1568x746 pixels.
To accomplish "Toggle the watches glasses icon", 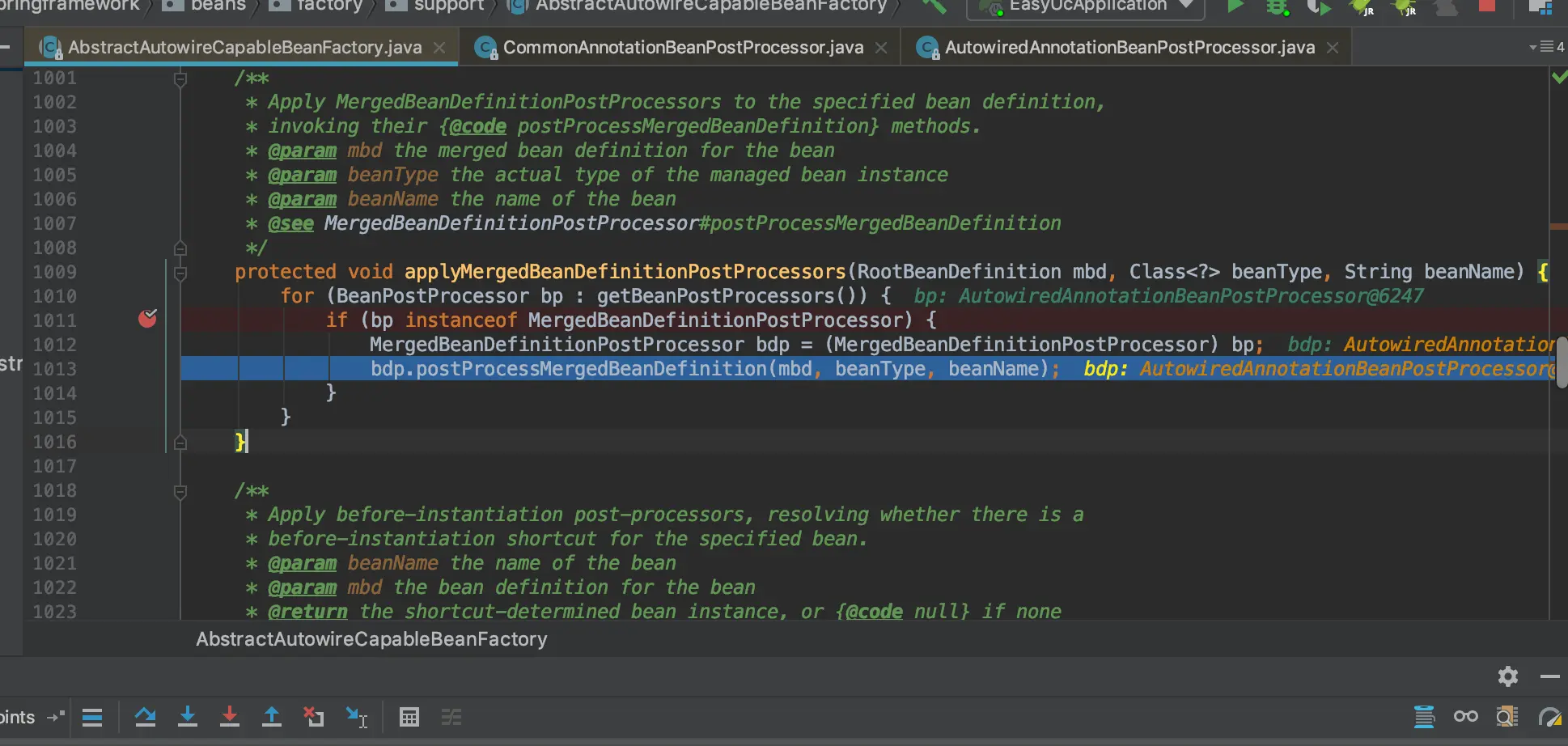I will (1465, 717).
